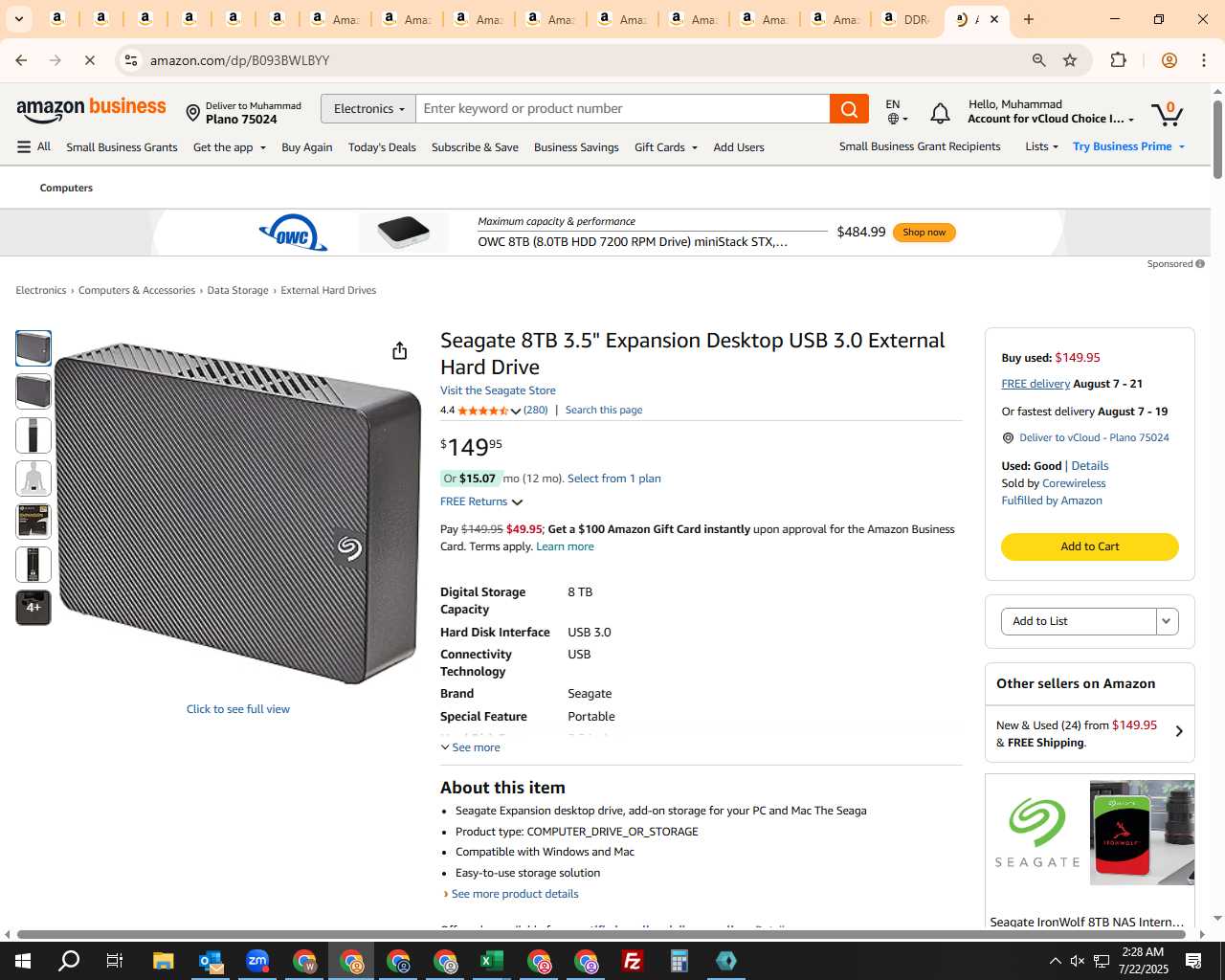Open the ratings chevron next to 4.4 stars
This screenshot has height=980, width=1225.
tap(515, 411)
